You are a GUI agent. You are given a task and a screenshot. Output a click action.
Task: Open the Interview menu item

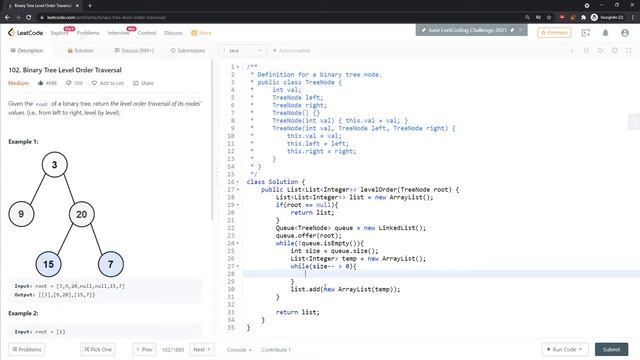(x=118, y=33)
